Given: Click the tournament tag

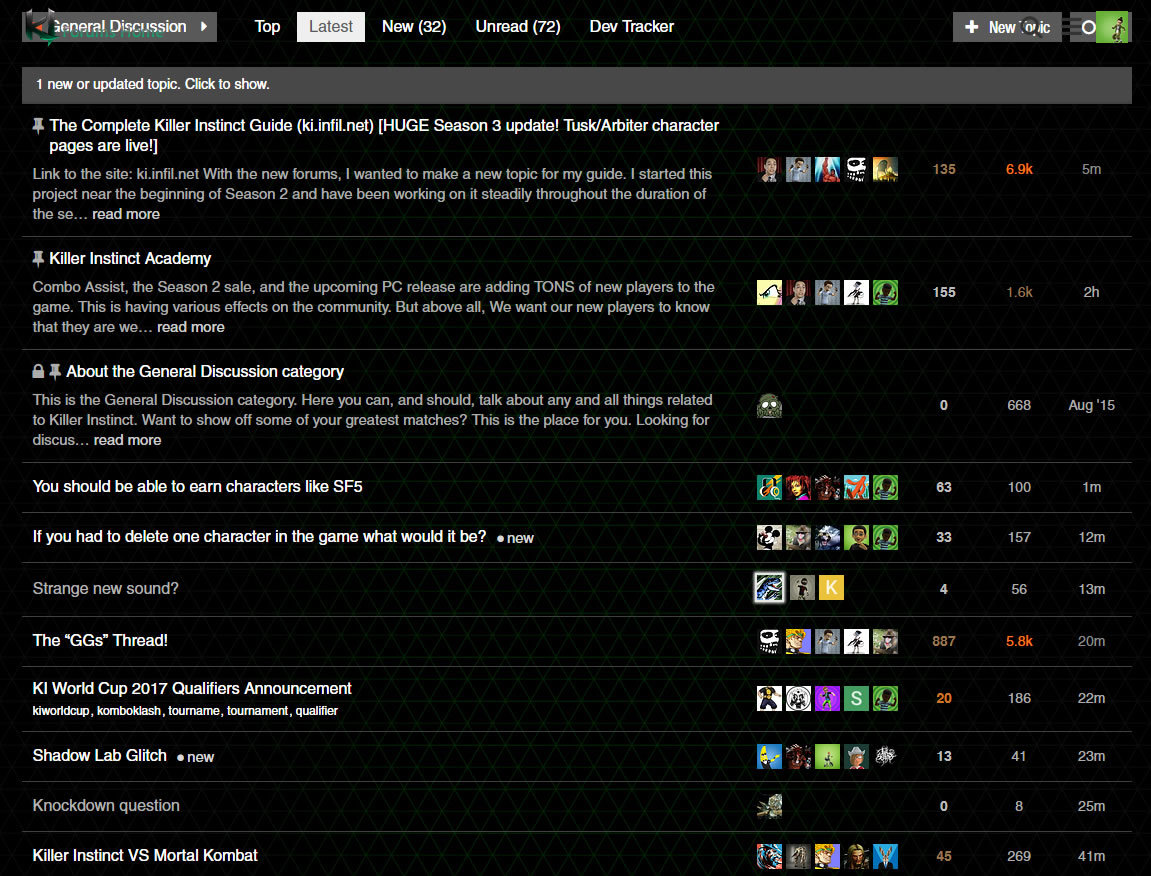Looking at the screenshot, I should [x=257, y=711].
